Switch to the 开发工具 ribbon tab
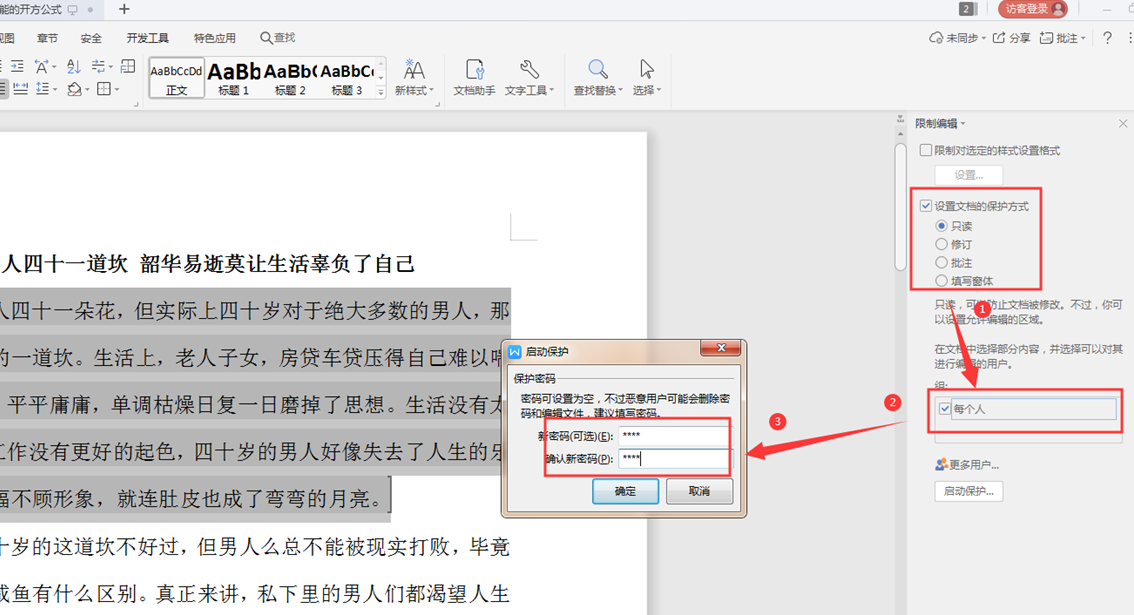 pos(146,38)
